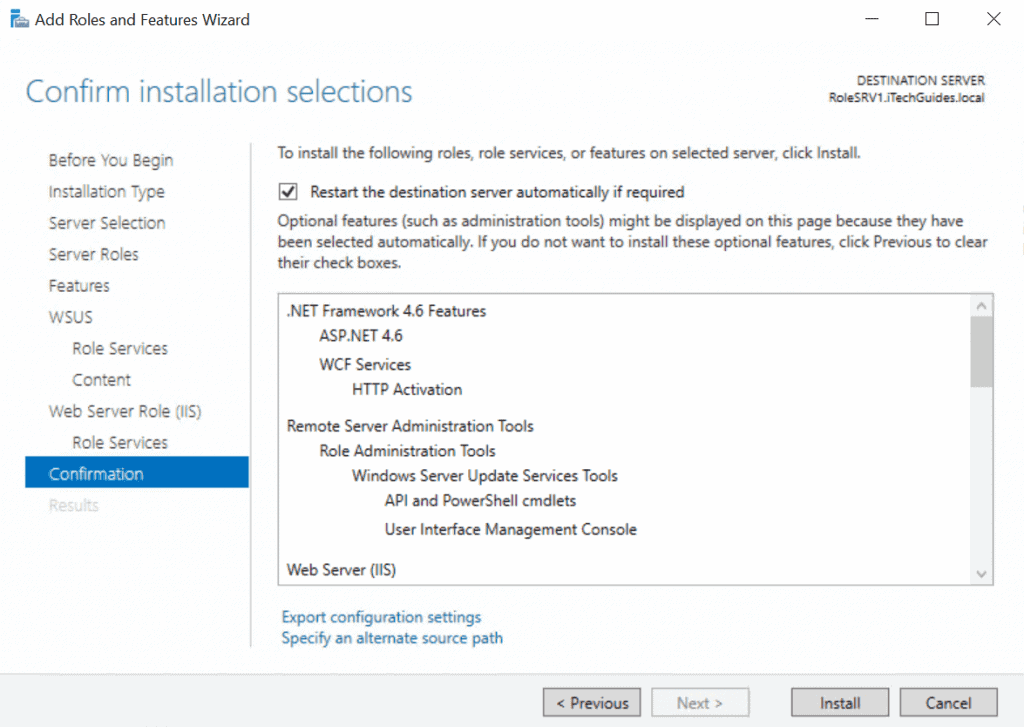Go to Features step
1024x727 pixels.
[79, 286]
